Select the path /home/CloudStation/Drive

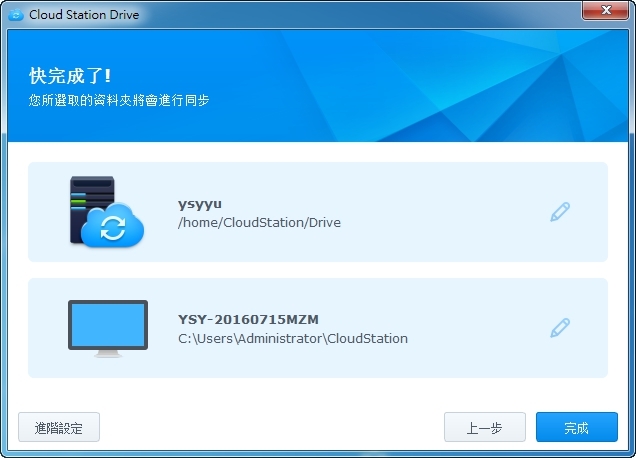(259, 223)
